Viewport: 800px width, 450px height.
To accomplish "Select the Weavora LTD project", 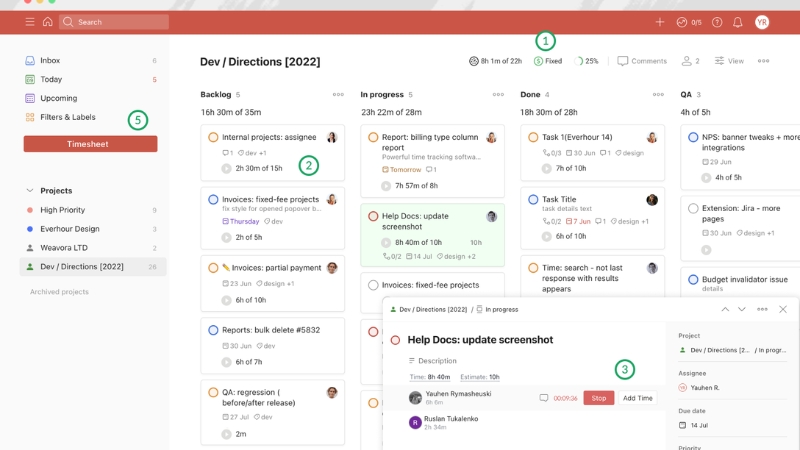I will tap(64, 247).
